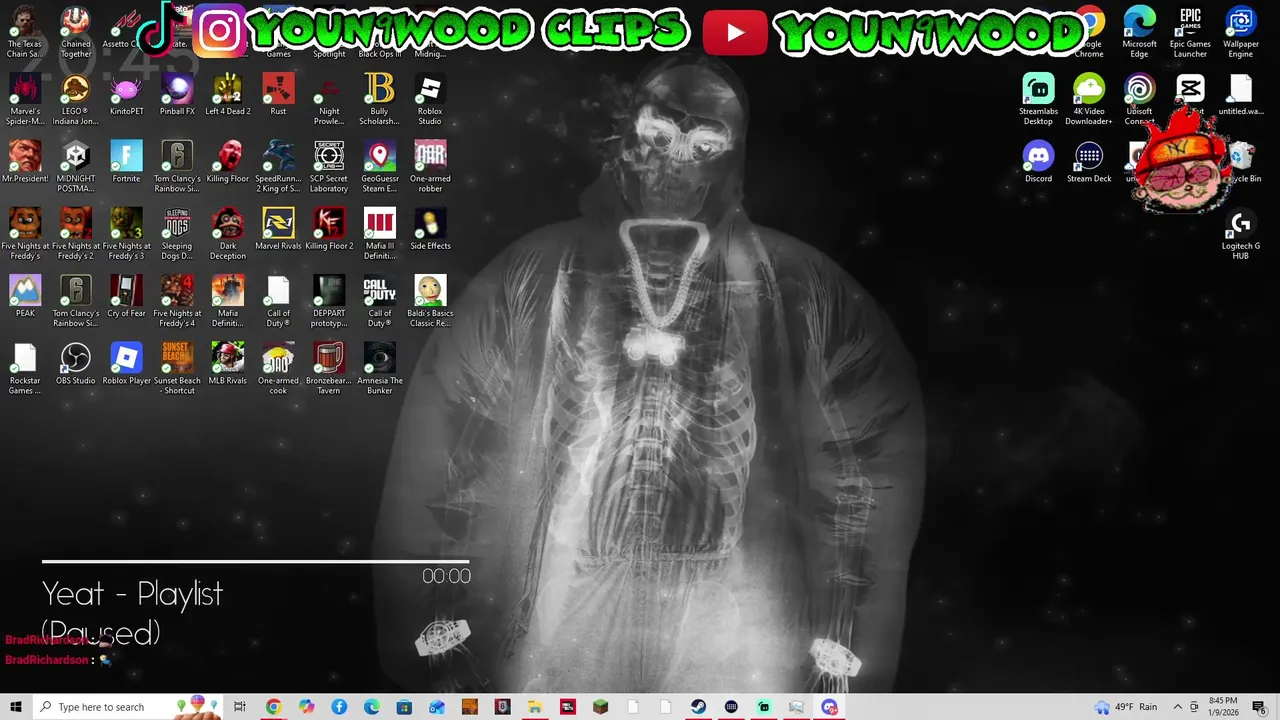Launch Discord desktop icon
This screenshot has height=720, width=1280.
1038,163
